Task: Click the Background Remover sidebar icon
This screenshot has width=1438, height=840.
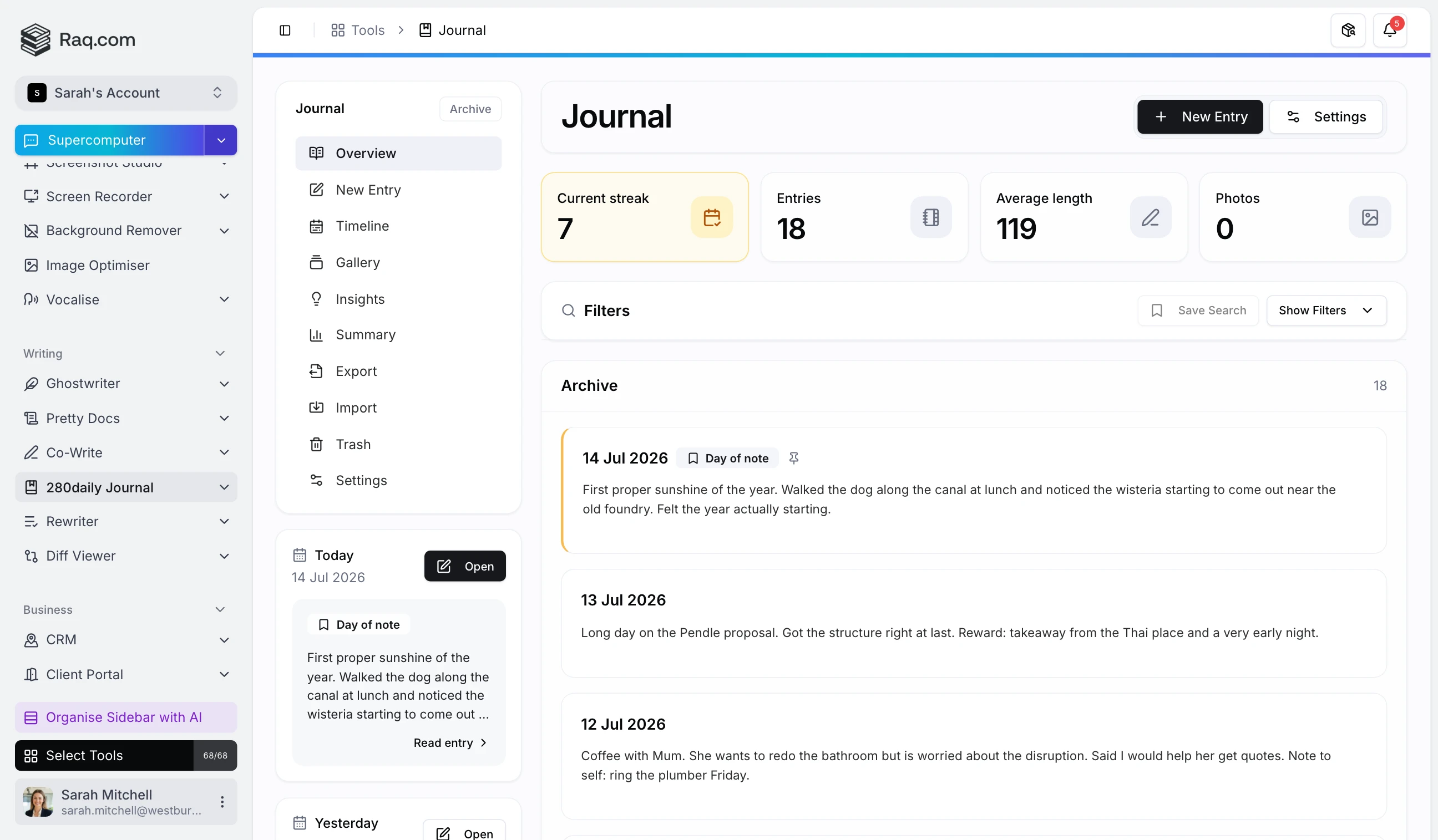Action: pos(31,231)
